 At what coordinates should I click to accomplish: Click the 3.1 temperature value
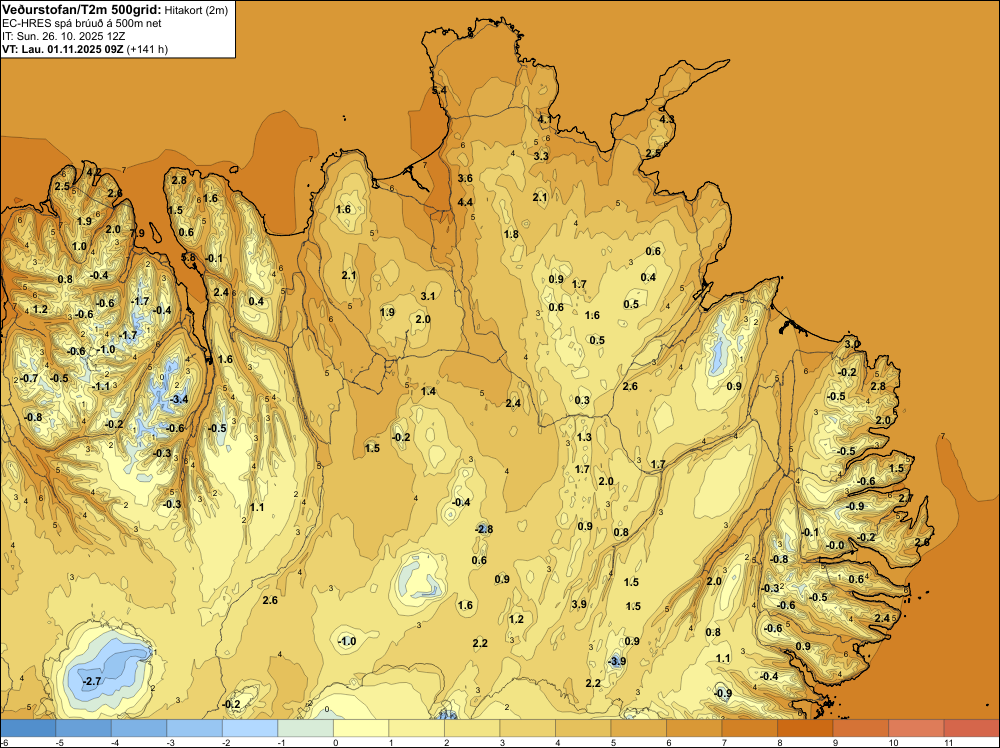[428, 296]
